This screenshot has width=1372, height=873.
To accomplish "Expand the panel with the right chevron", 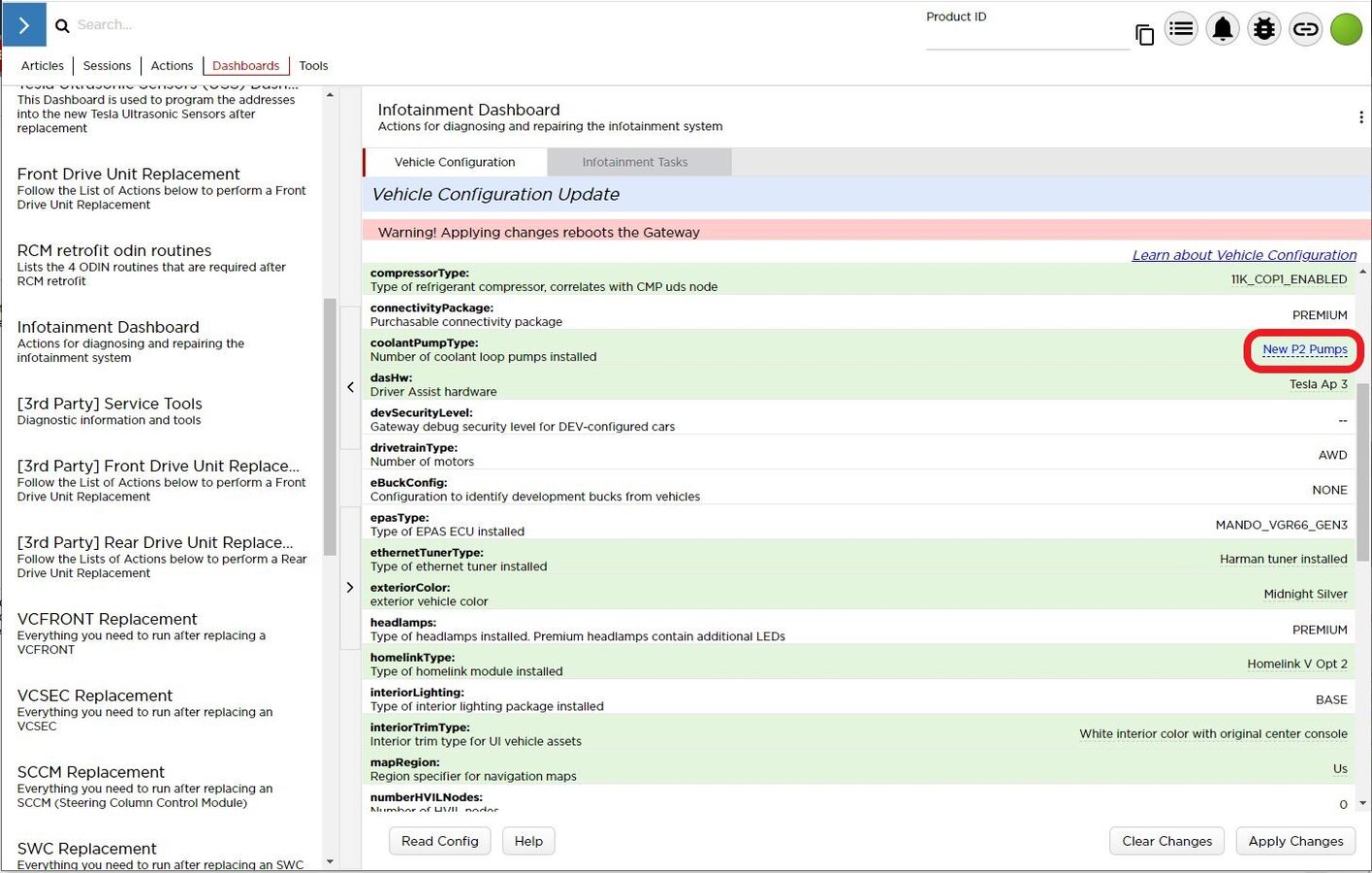I will (x=350, y=587).
